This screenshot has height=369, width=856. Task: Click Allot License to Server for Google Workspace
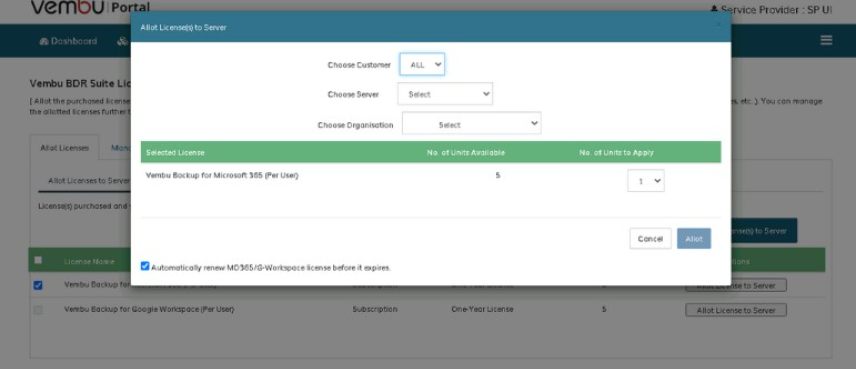tap(736, 310)
